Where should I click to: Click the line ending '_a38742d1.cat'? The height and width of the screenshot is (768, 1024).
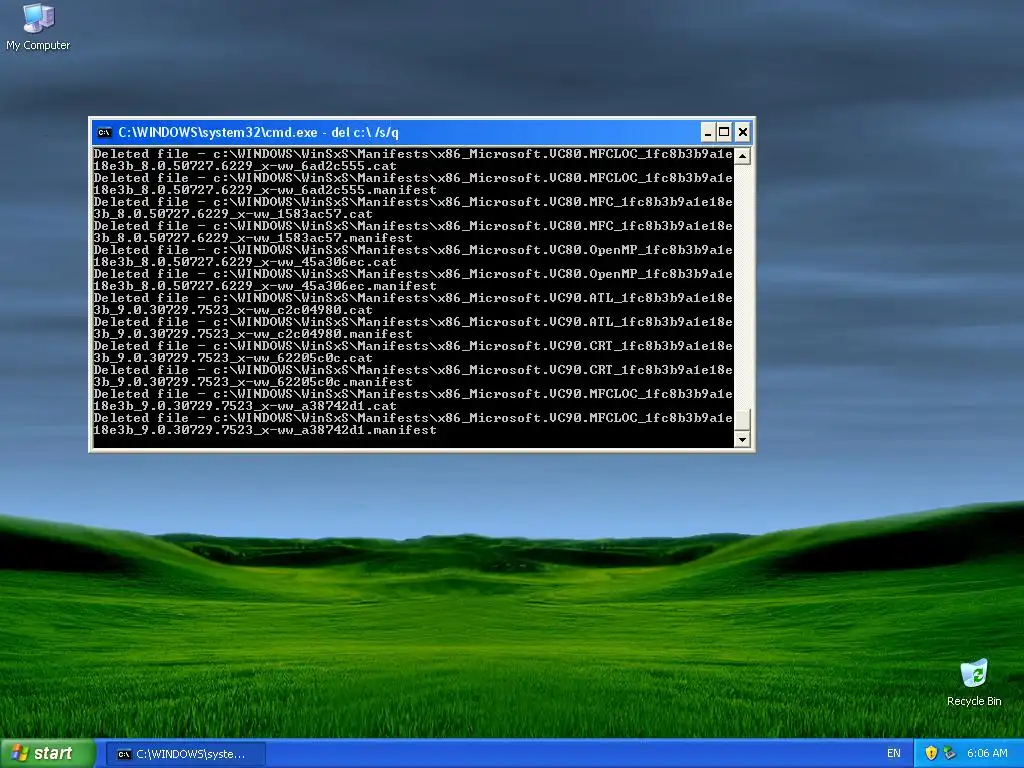[245, 406]
